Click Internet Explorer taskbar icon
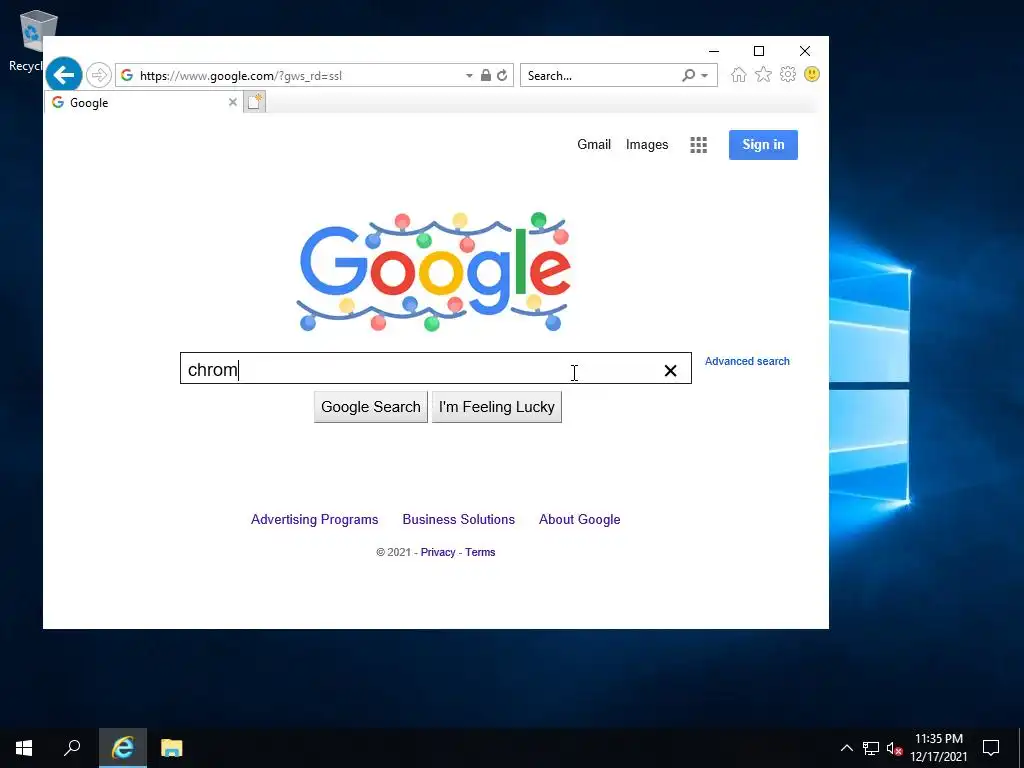The image size is (1024, 768). 123,748
